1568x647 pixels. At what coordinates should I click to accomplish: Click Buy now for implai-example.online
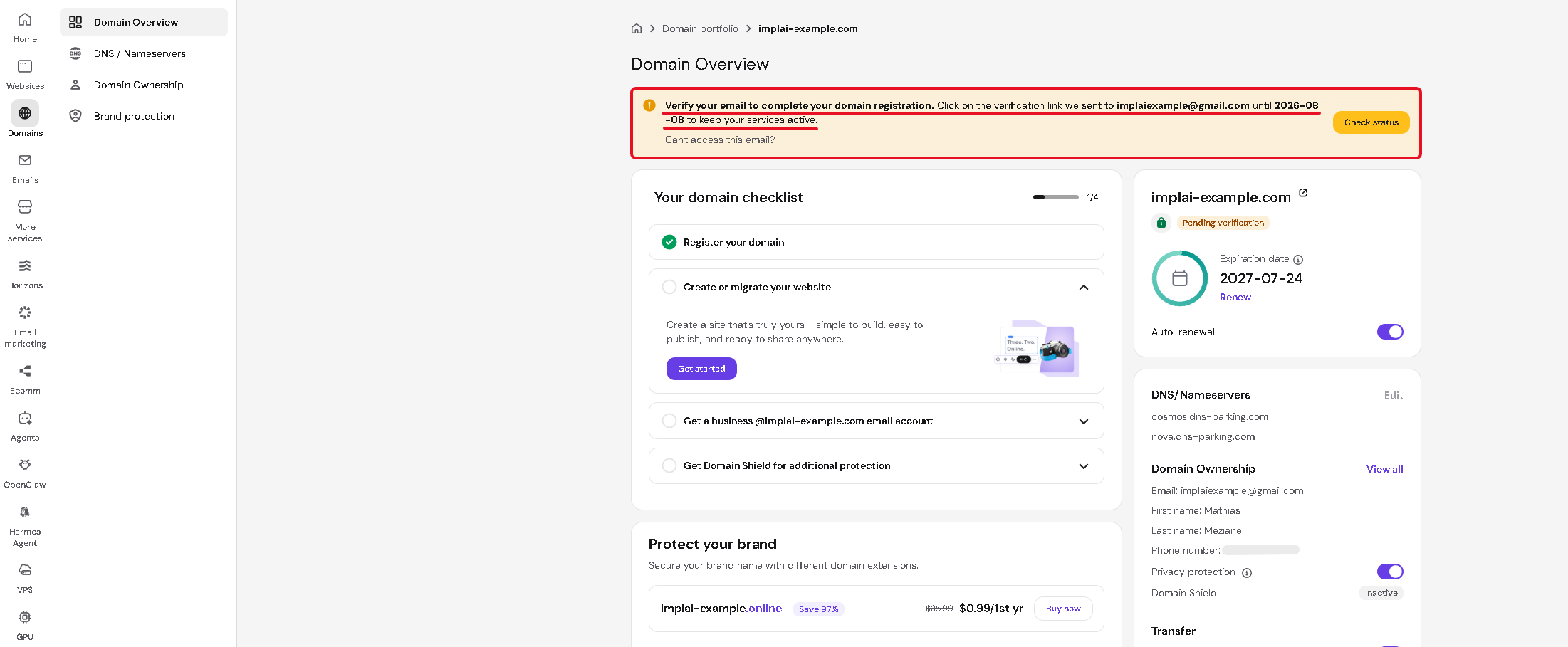click(1063, 609)
